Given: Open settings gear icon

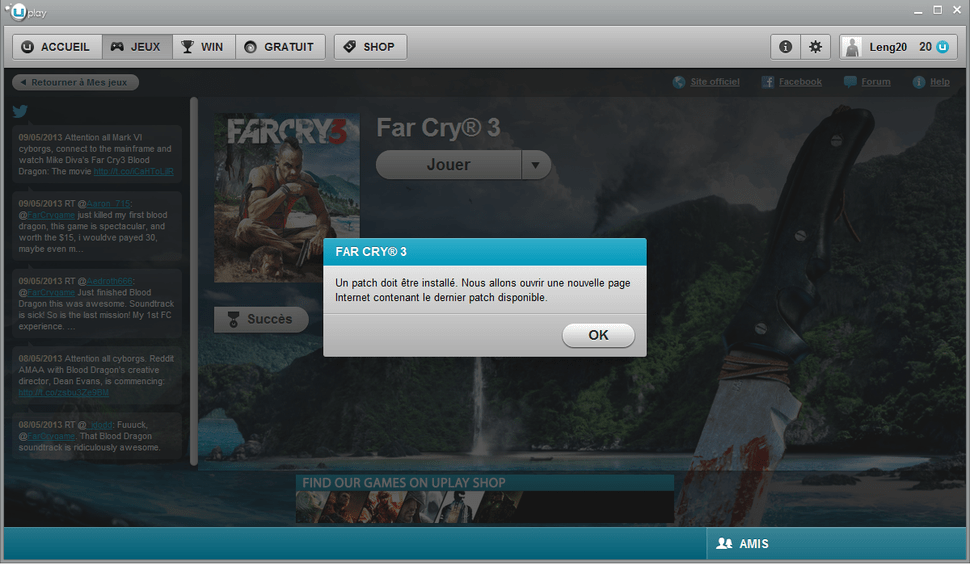Looking at the screenshot, I should (816, 47).
